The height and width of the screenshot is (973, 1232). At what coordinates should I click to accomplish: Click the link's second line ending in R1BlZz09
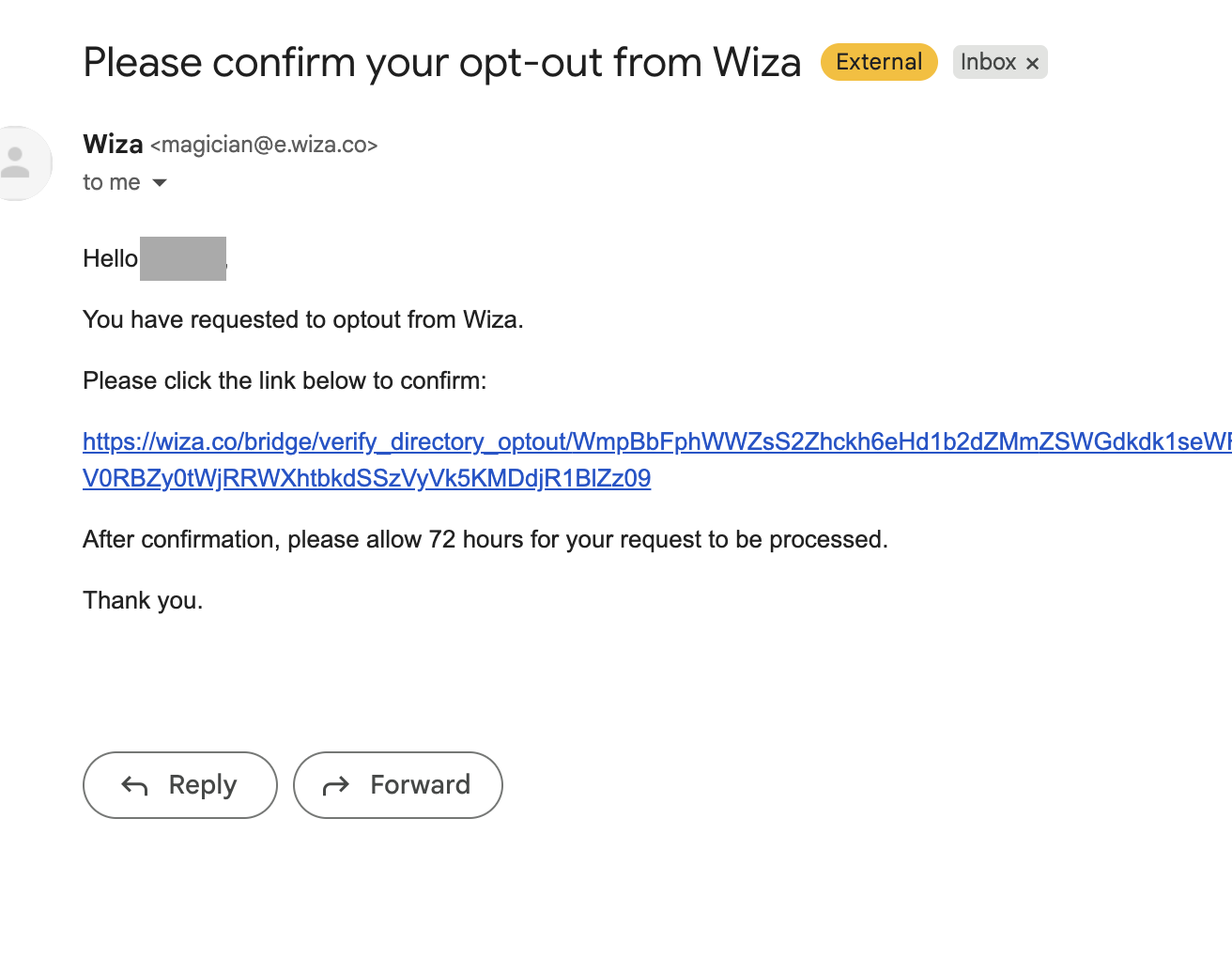point(366,478)
